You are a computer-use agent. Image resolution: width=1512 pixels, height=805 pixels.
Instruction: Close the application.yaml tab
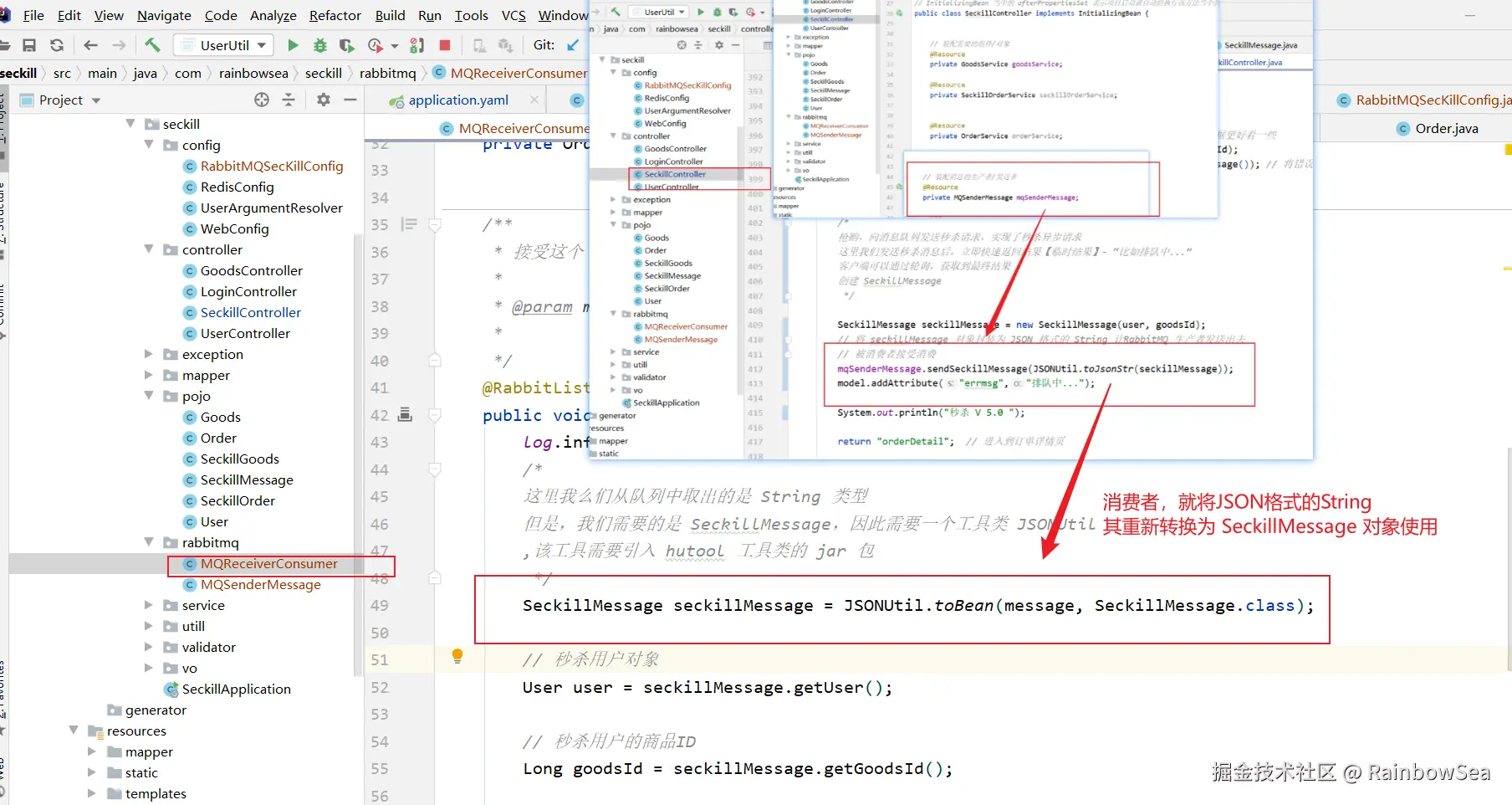coord(534,100)
